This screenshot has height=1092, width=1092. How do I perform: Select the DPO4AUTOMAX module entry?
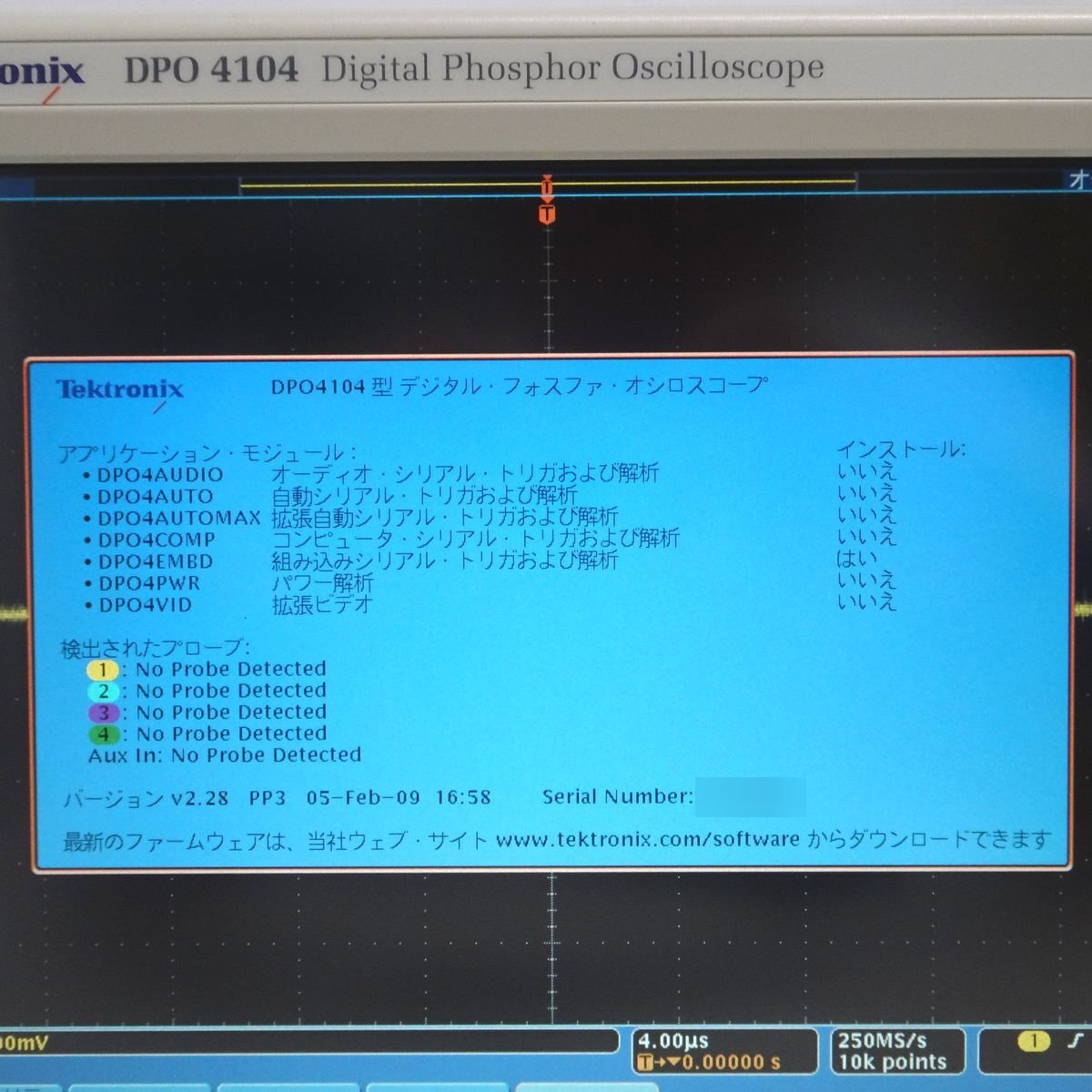tap(179, 518)
